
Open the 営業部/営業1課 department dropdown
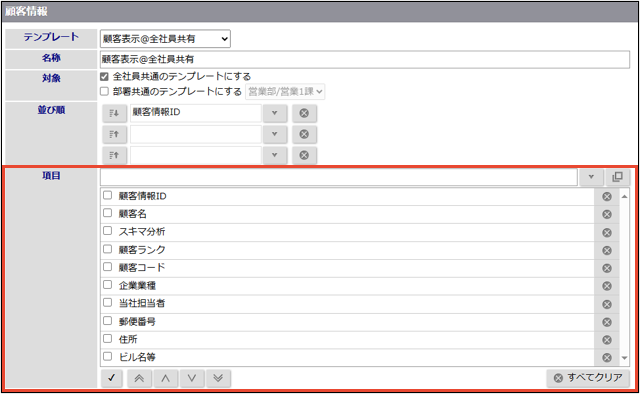(x=285, y=91)
